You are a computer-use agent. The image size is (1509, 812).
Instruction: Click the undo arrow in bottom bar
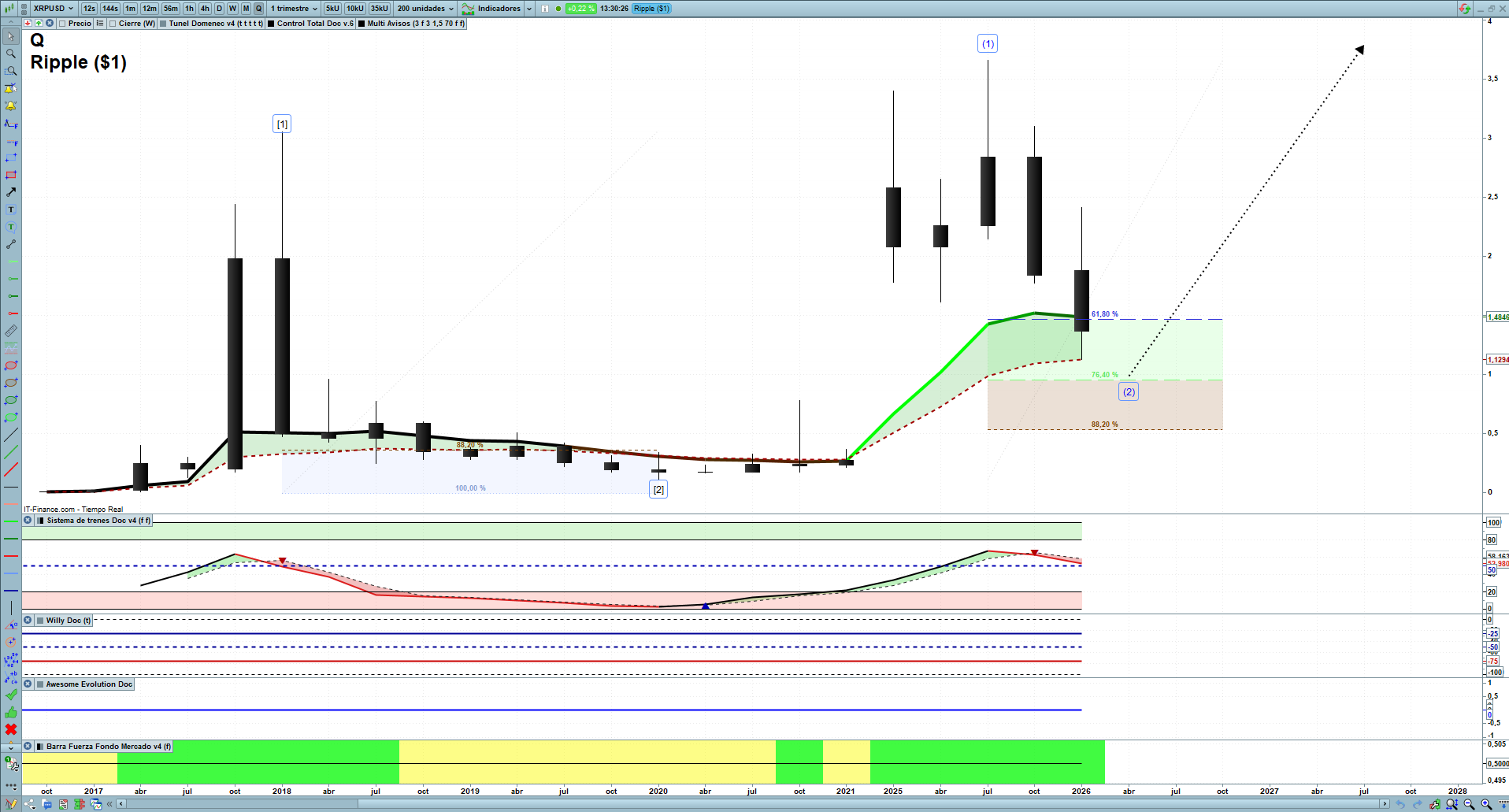pyautogui.click(x=1400, y=804)
